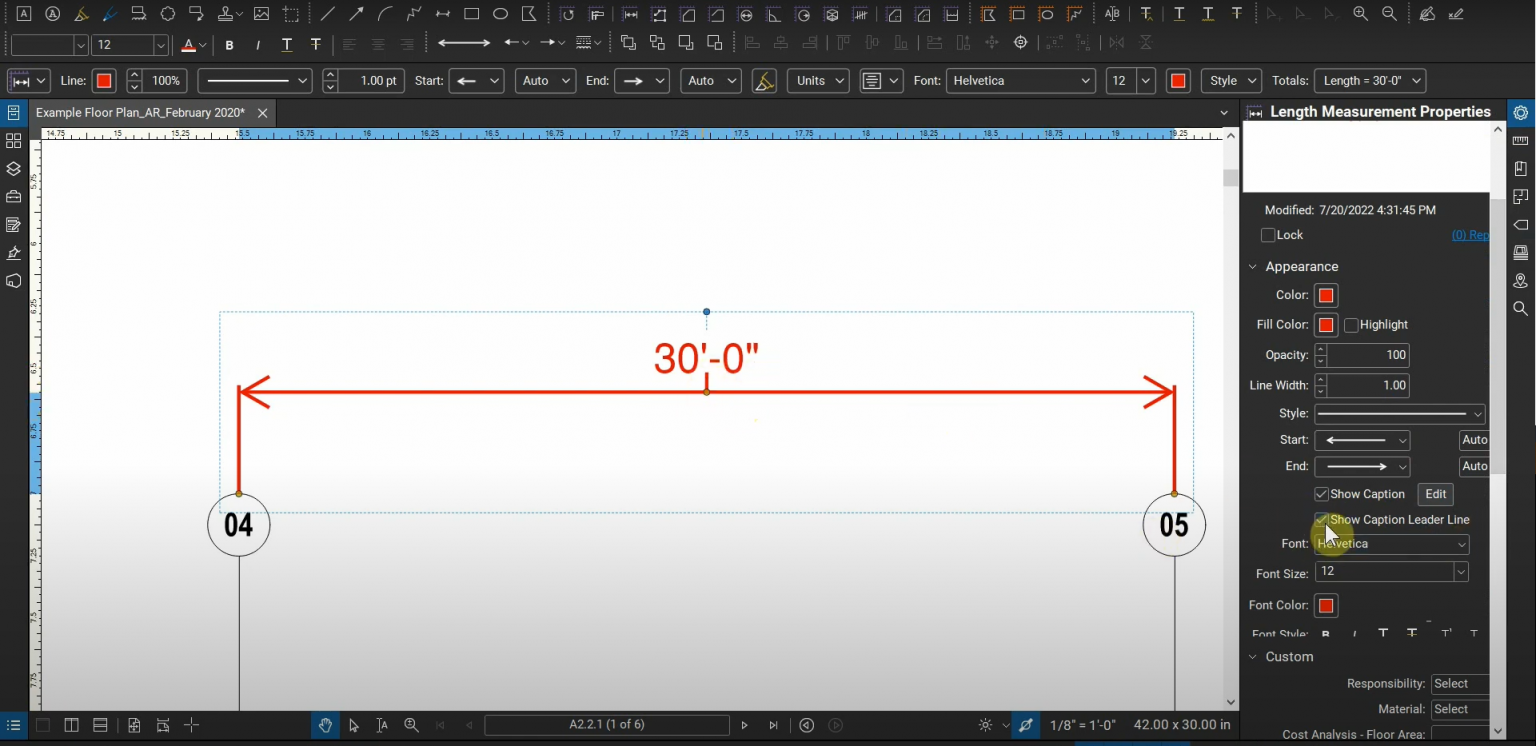Open the Units dropdown in the properties toolbar
Viewport: 1536px width, 746px height.
point(818,81)
